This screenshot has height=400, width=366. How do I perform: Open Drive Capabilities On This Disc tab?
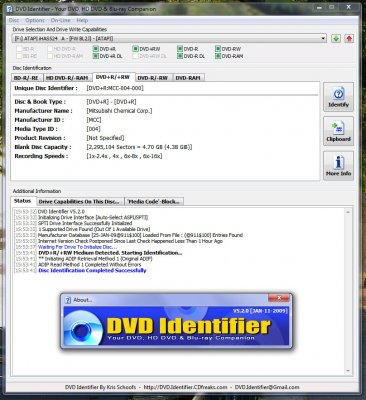pyautogui.click(x=79, y=202)
